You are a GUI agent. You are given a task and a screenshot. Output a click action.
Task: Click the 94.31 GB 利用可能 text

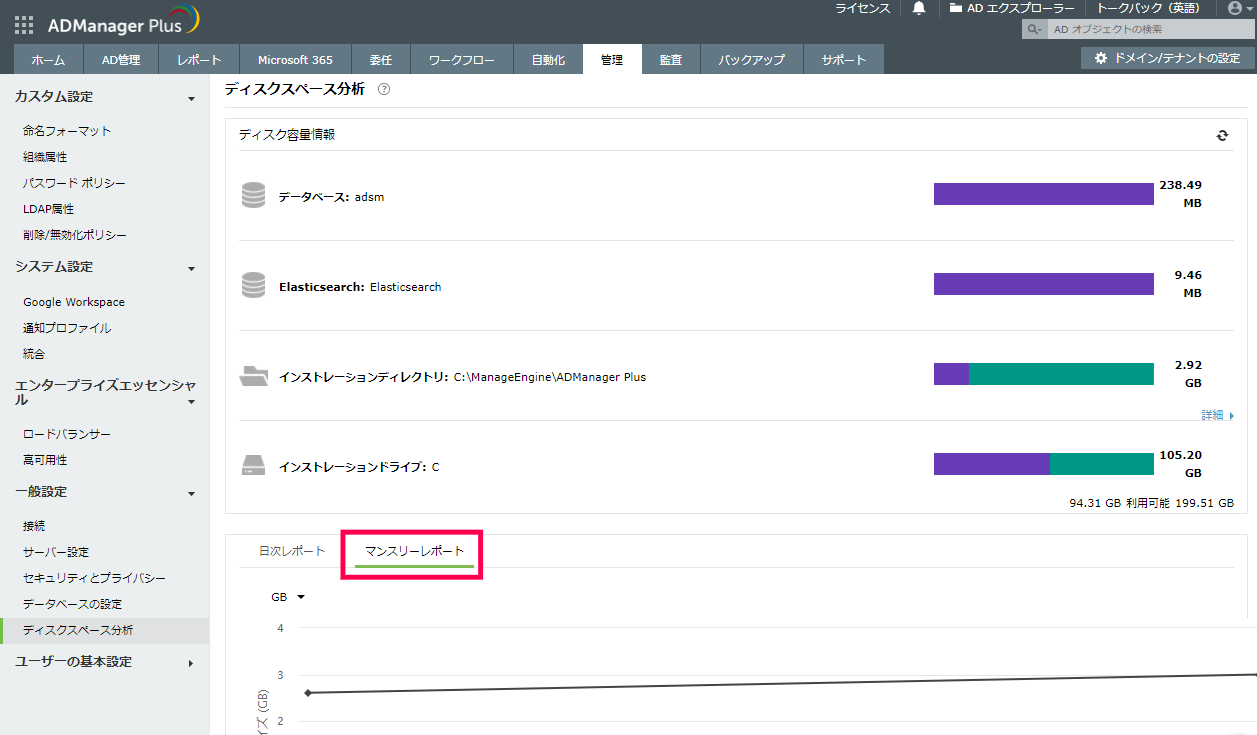(1118, 503)
